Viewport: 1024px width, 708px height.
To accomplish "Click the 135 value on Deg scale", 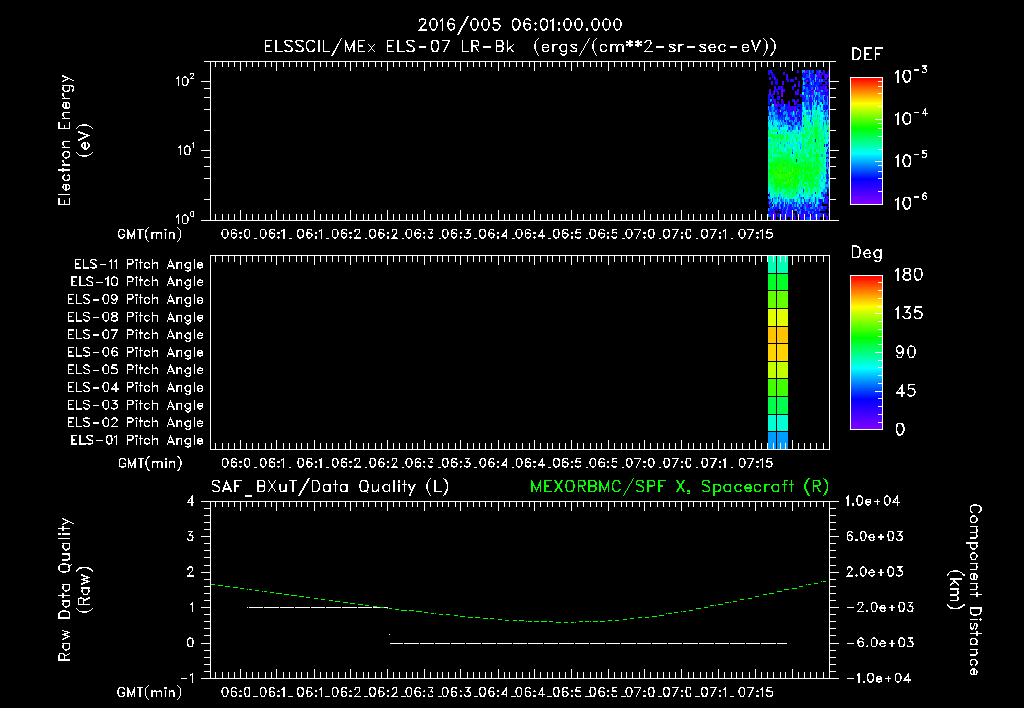I will click(x=908, y=314).
